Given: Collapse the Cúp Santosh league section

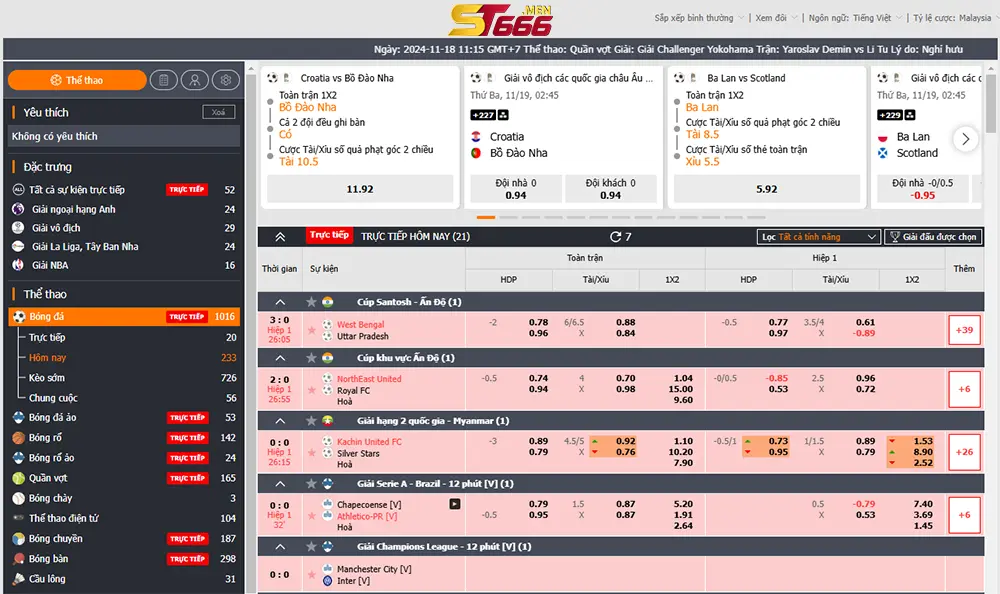Looking at the screenshot, I should (x=280, y=302).
